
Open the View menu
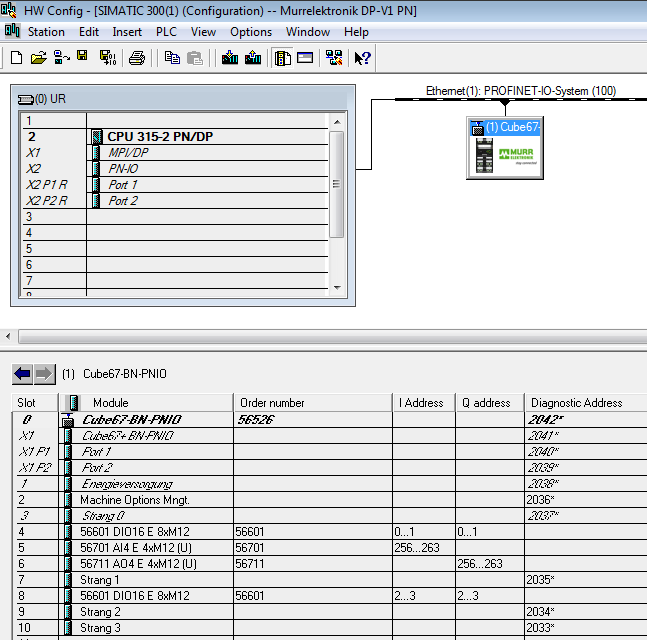(203, 32)
